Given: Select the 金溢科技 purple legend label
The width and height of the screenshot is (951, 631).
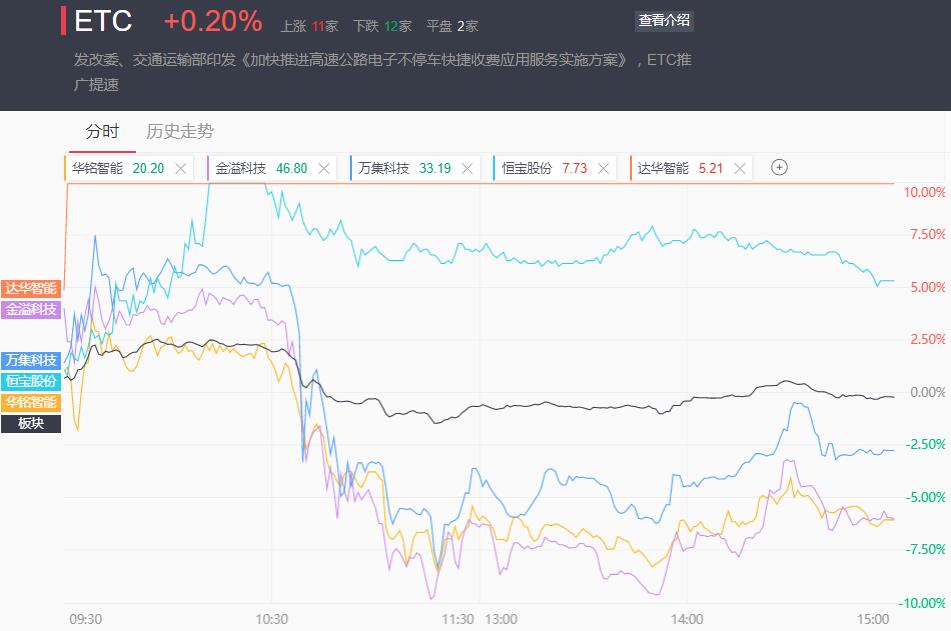Looking at the screenshot, I should tap(31, 309).
